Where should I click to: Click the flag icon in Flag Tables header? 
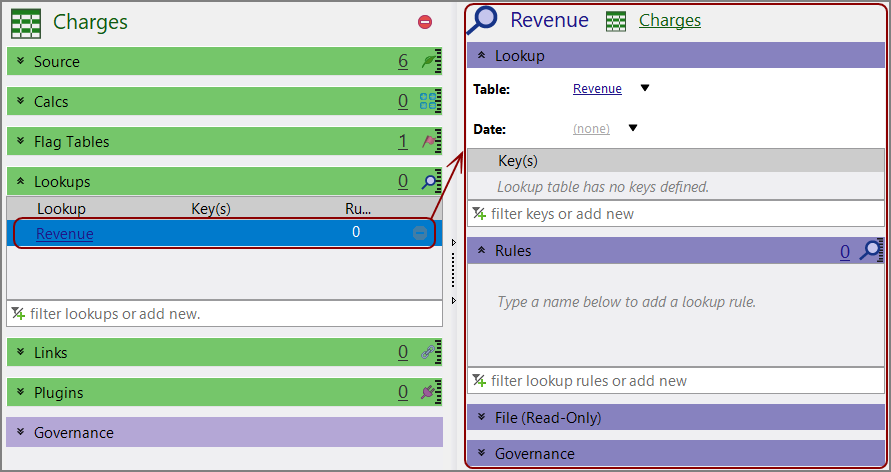428,141
